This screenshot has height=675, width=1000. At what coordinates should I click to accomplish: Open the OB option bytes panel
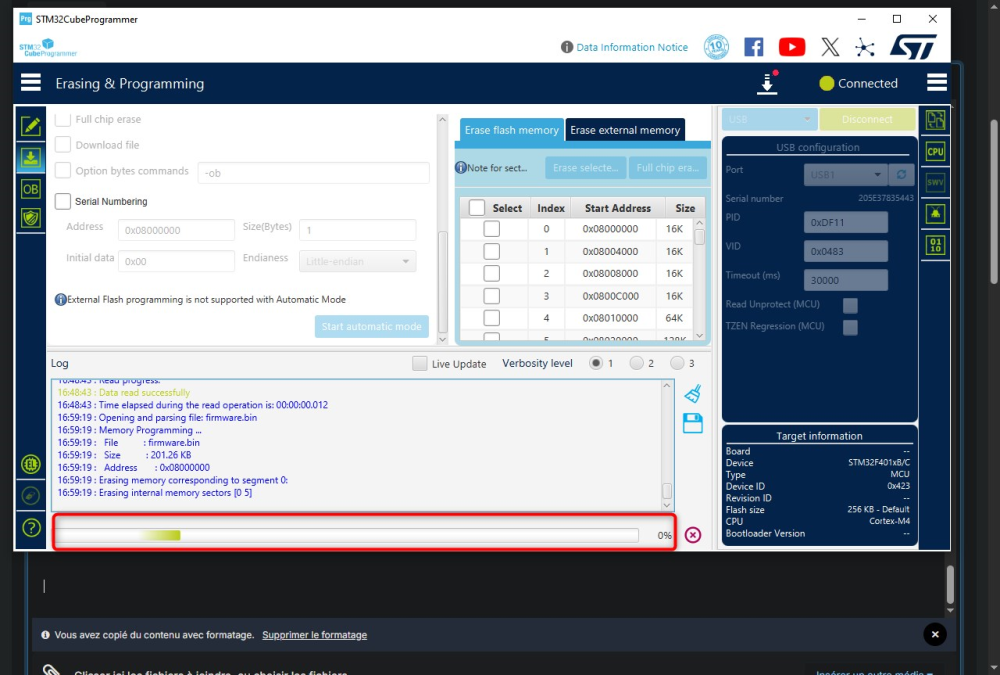(x=31, y=189)
